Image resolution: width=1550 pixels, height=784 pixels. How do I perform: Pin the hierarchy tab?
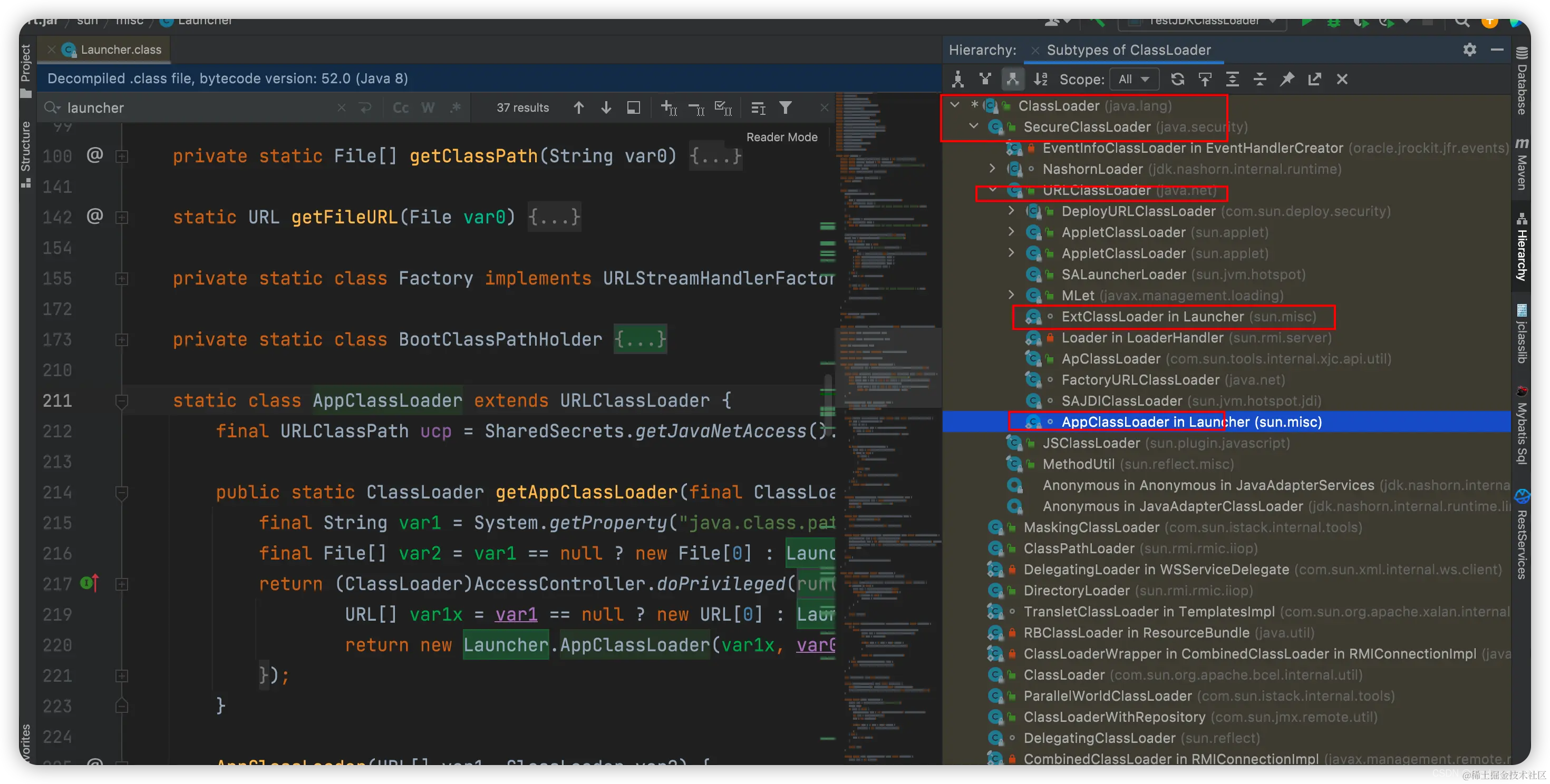click(1287, 79)
